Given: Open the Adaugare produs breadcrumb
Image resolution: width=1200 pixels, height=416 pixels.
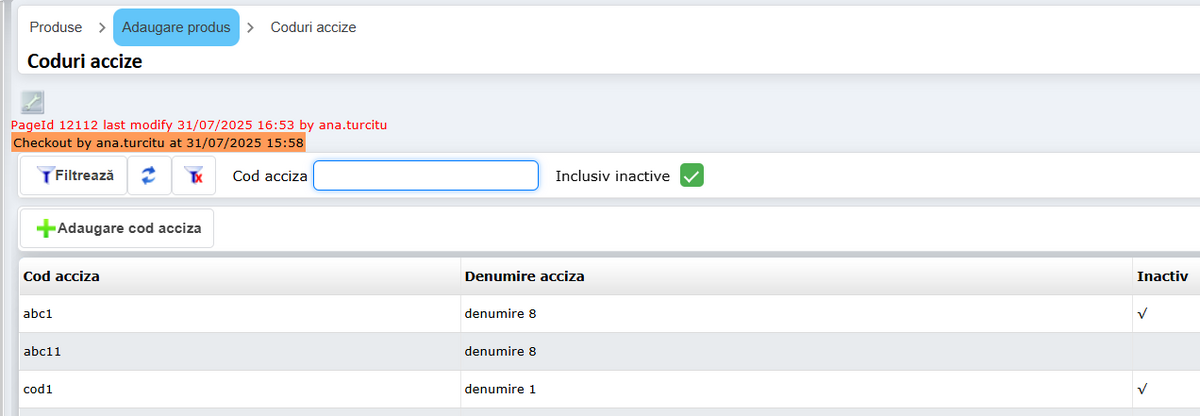Looking at the screenshot, I should pyautogui.click(x=176, y=28).
